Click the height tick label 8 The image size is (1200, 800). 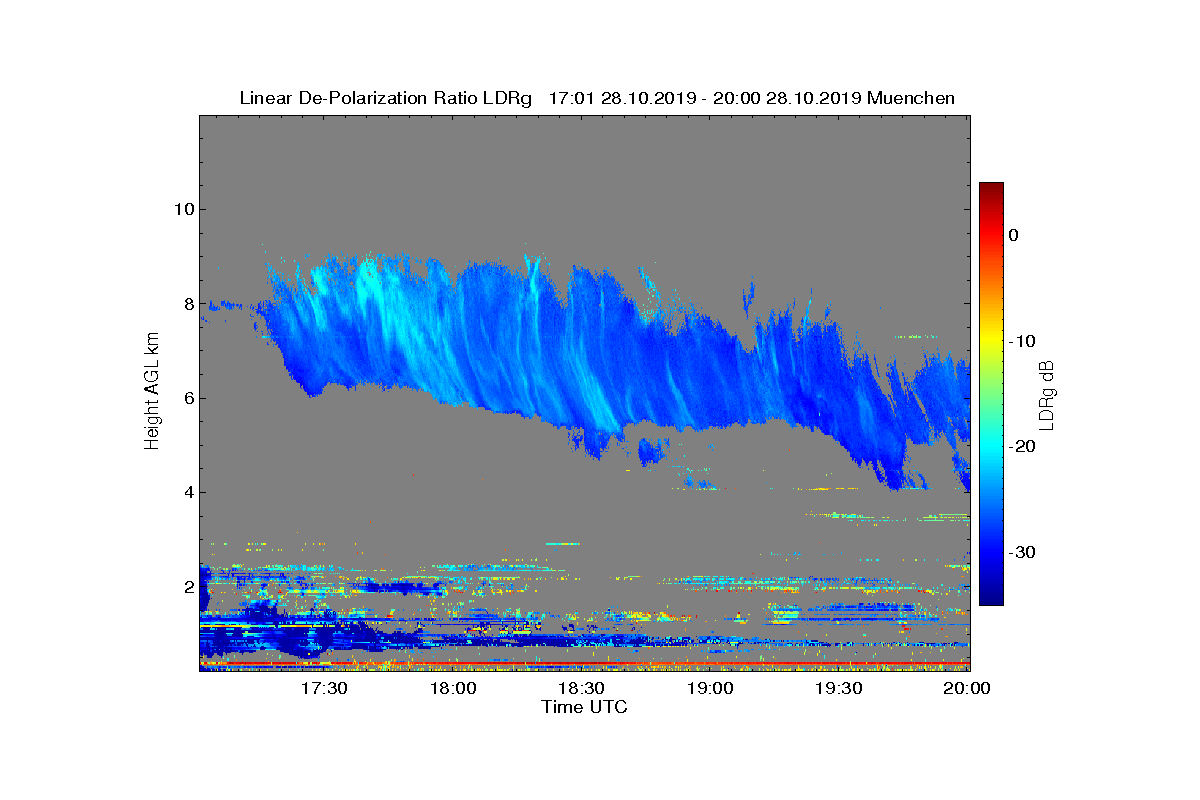pos(188,304)
